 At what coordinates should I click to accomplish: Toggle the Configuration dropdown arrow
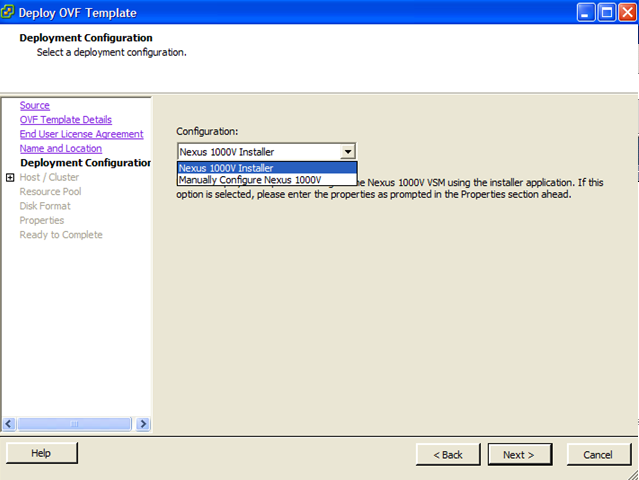pos(348,152)
